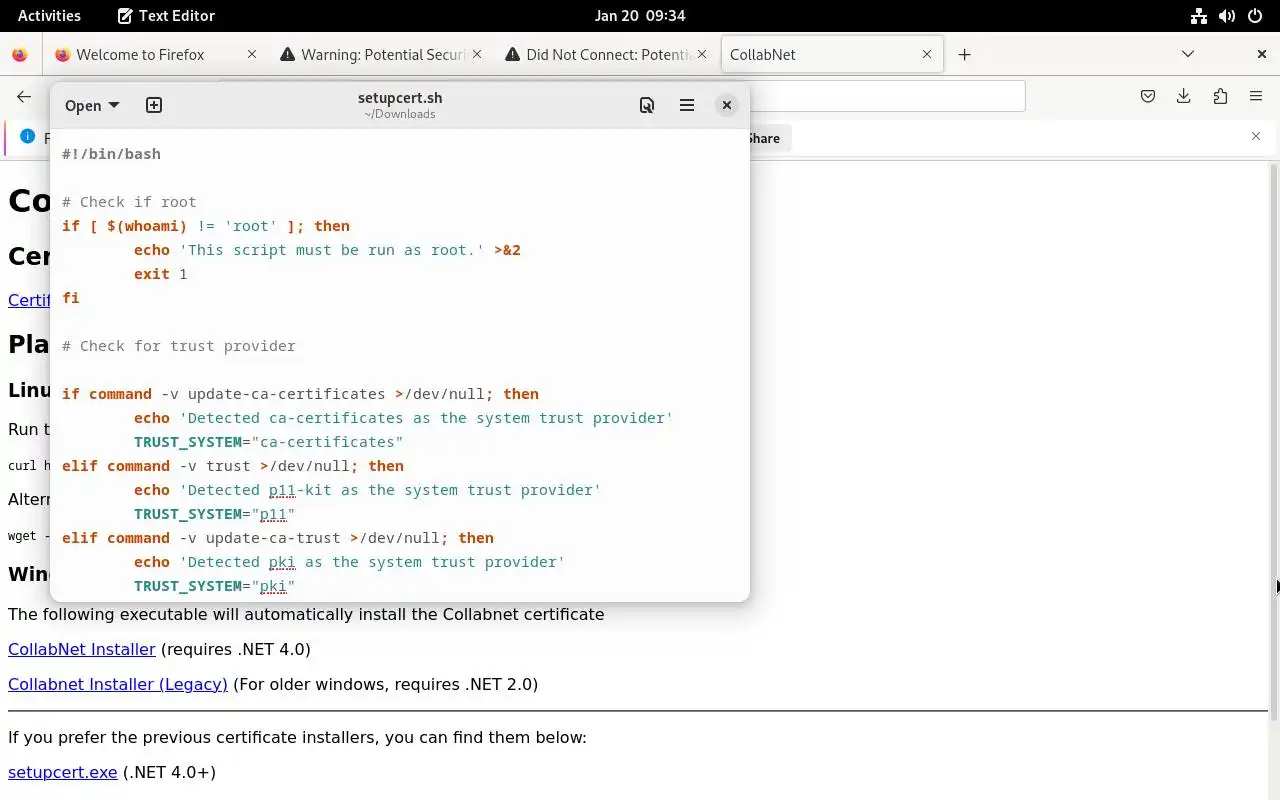Open Activities overview
The width and height of the screenshot is (1280, 800).
[49, 15]
